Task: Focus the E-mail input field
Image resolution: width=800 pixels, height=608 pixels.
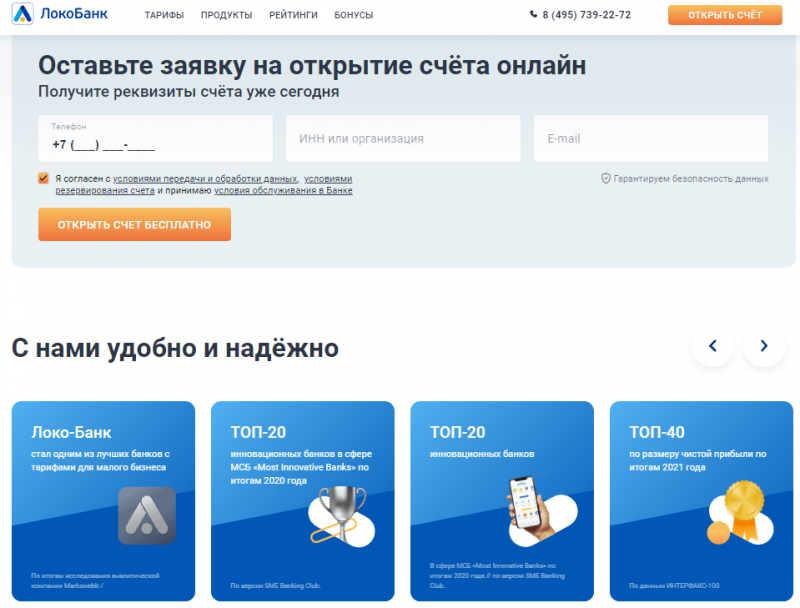Action: click(651, 138)
